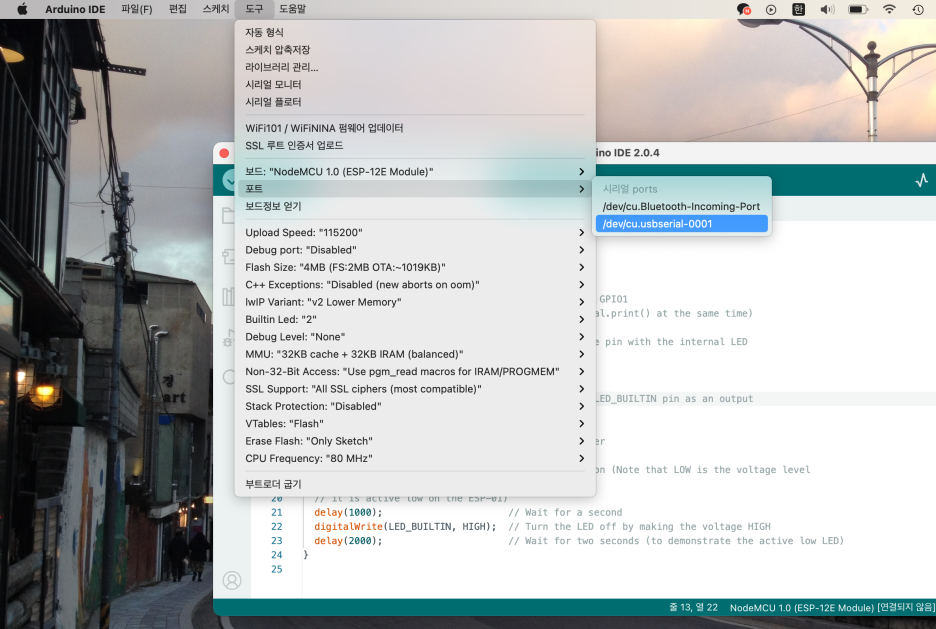Expand Stack Protection "Disabled" submenu
936x629 pixels.
[x=415, y=405]
